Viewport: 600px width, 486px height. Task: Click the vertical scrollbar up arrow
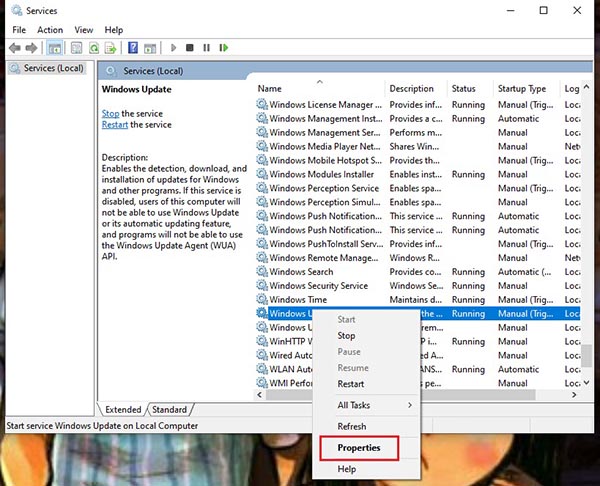tap(587, 87)
